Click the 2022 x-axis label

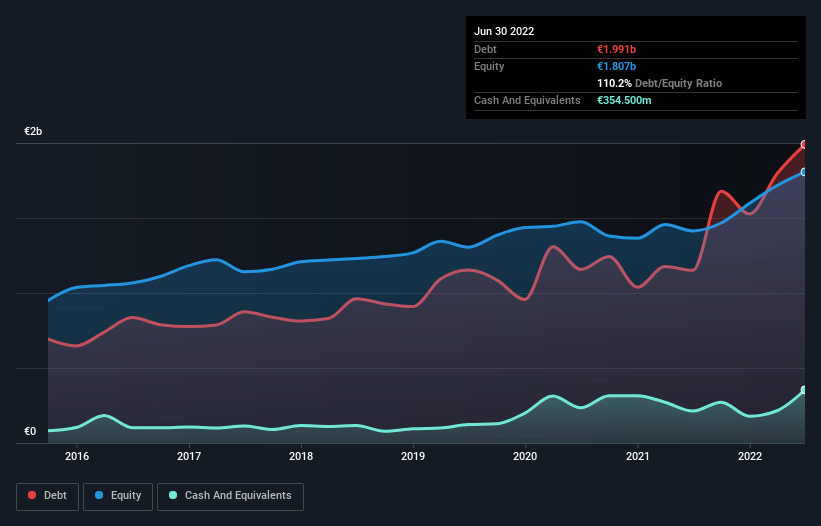coord(750,456)
